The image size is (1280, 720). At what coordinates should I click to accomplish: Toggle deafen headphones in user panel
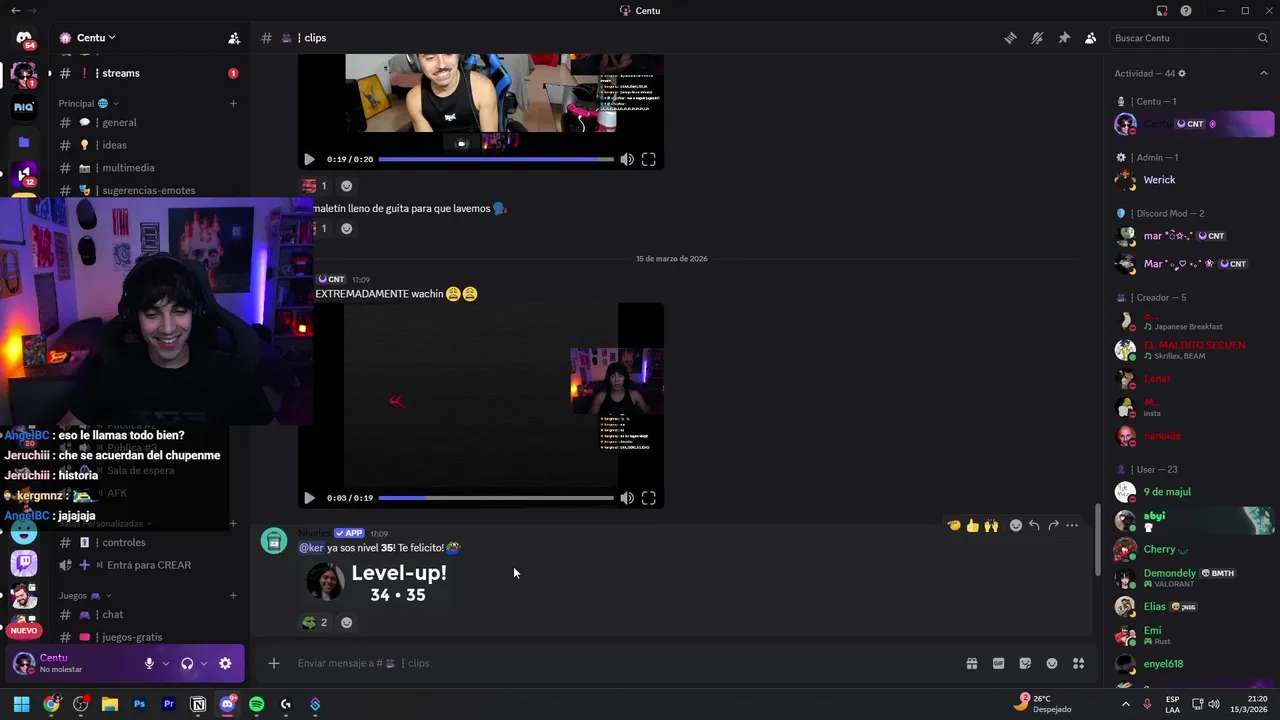coord(187,663)
